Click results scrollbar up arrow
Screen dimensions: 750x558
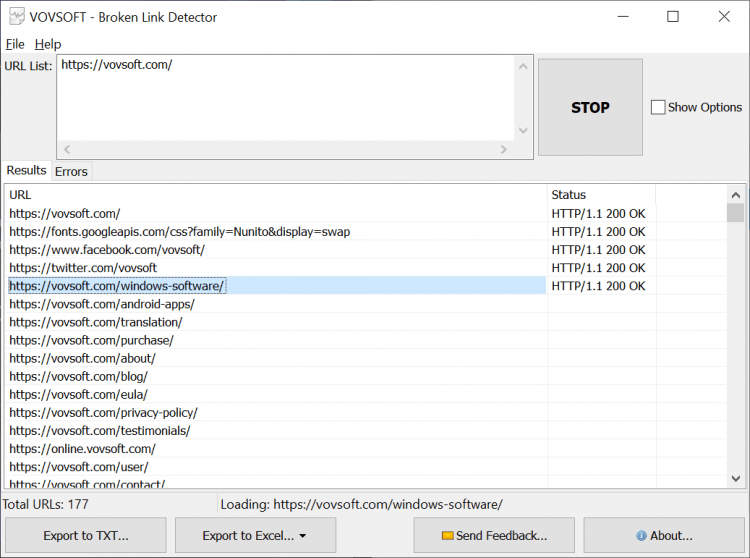(x=736, y=195)
